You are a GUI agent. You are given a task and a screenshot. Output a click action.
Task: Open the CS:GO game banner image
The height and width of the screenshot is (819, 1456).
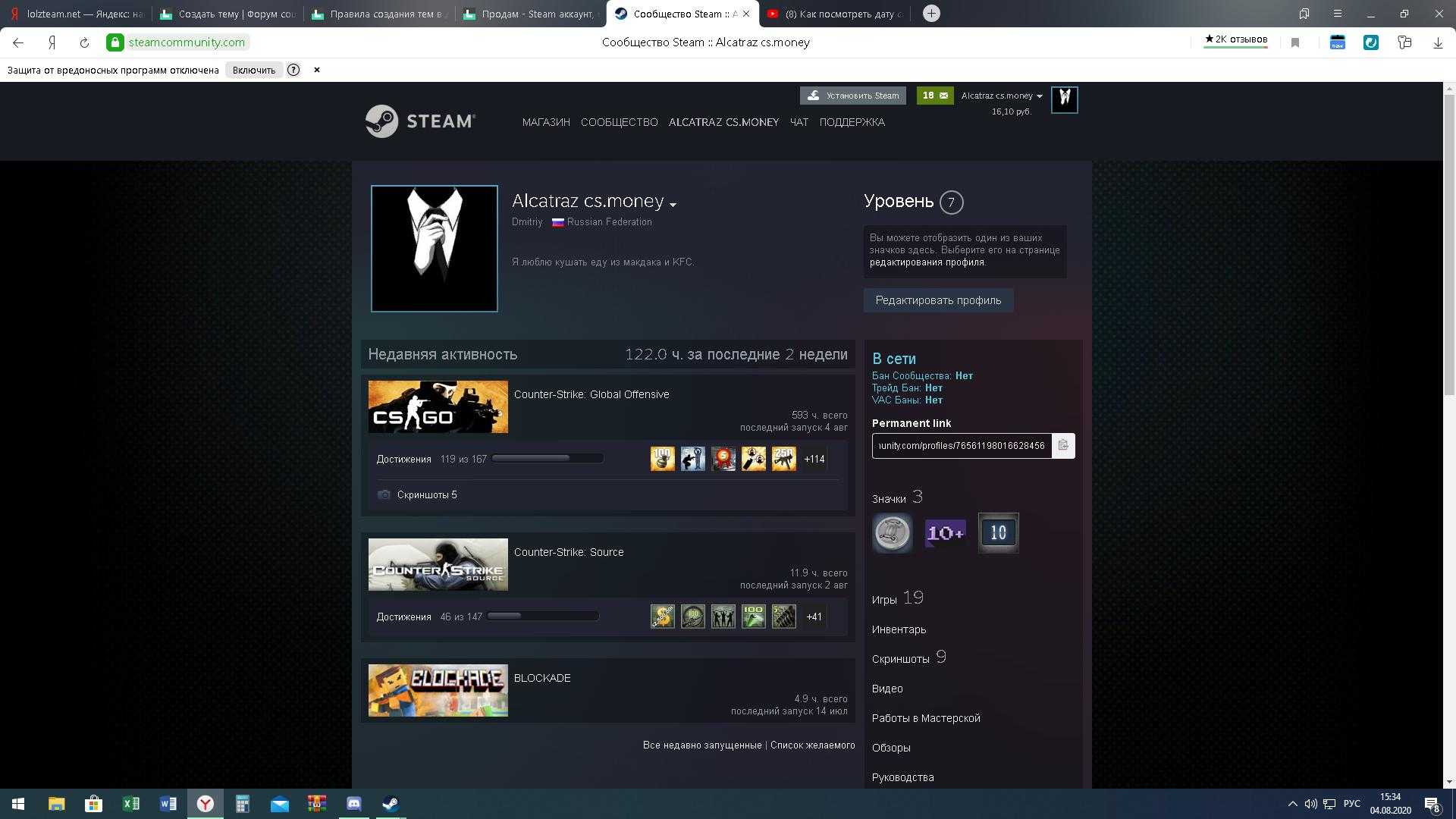tap(438, 407)
